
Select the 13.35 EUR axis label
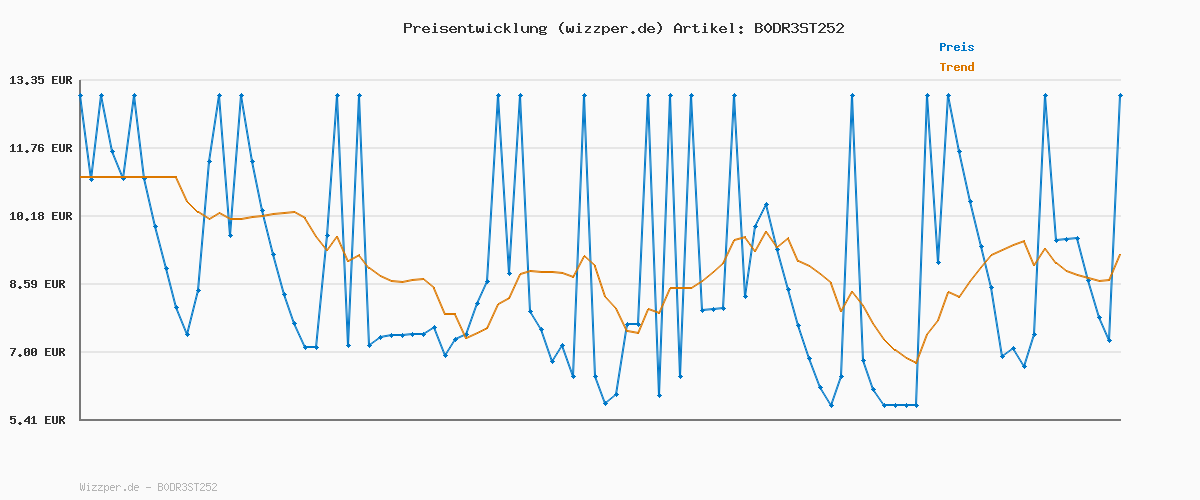click(41, 80)
